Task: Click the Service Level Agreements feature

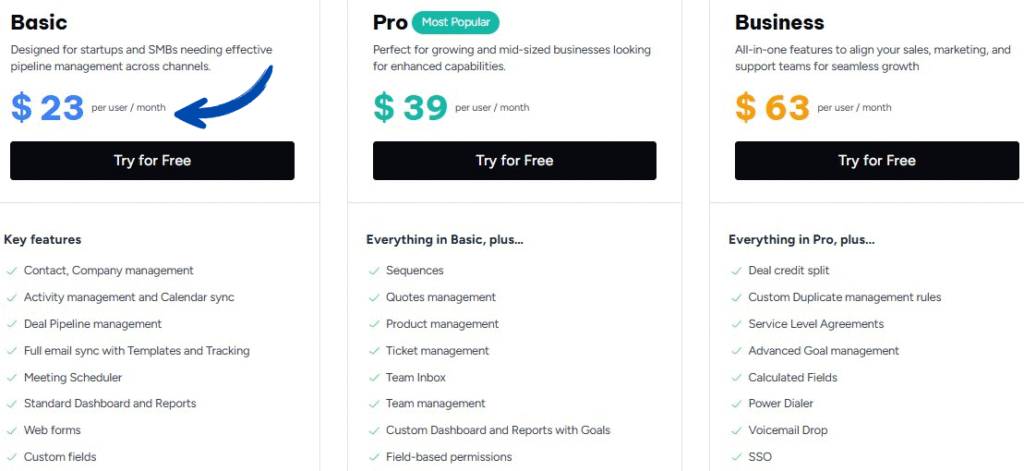Action: 816,324
